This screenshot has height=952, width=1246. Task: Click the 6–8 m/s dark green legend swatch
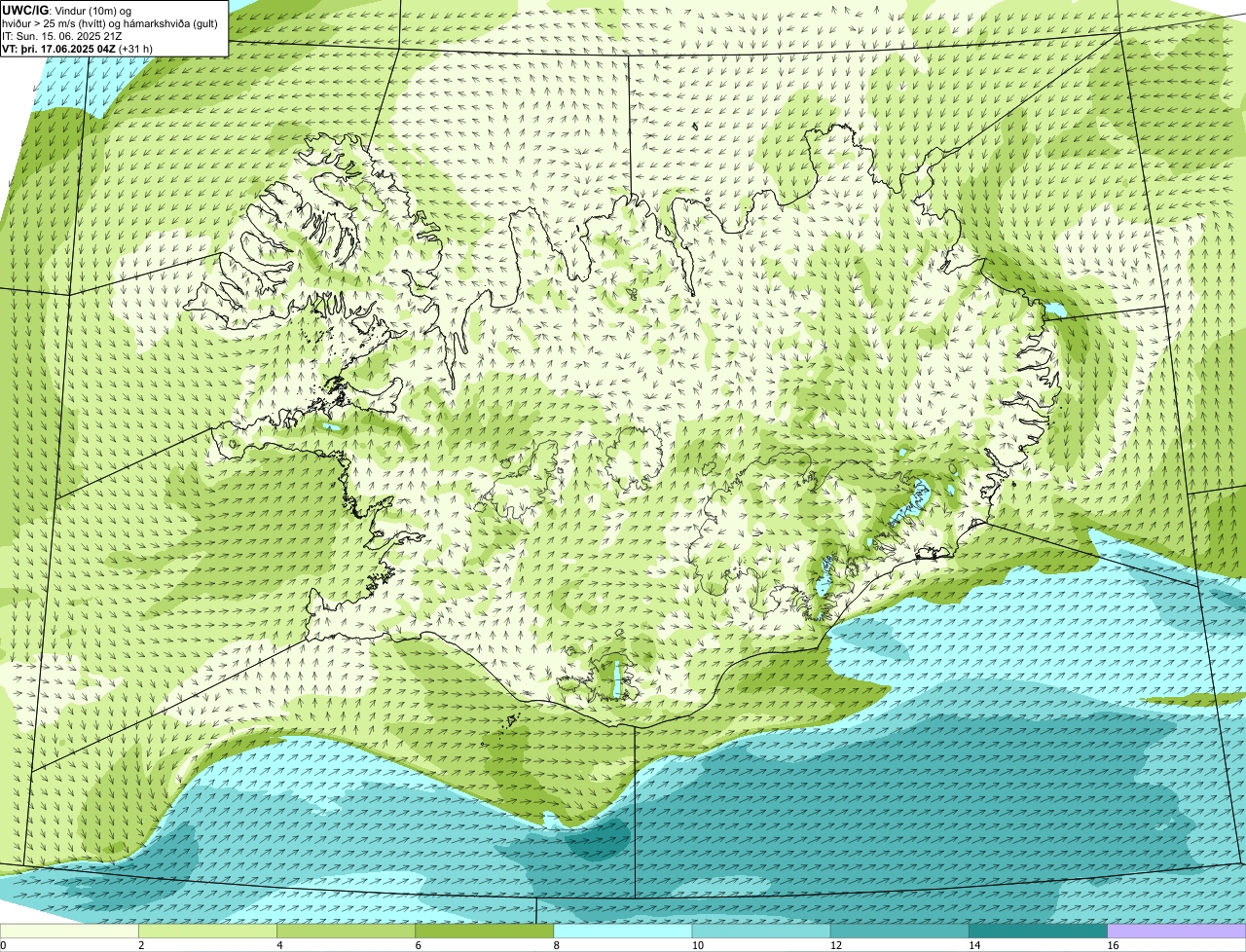[485, 932]
